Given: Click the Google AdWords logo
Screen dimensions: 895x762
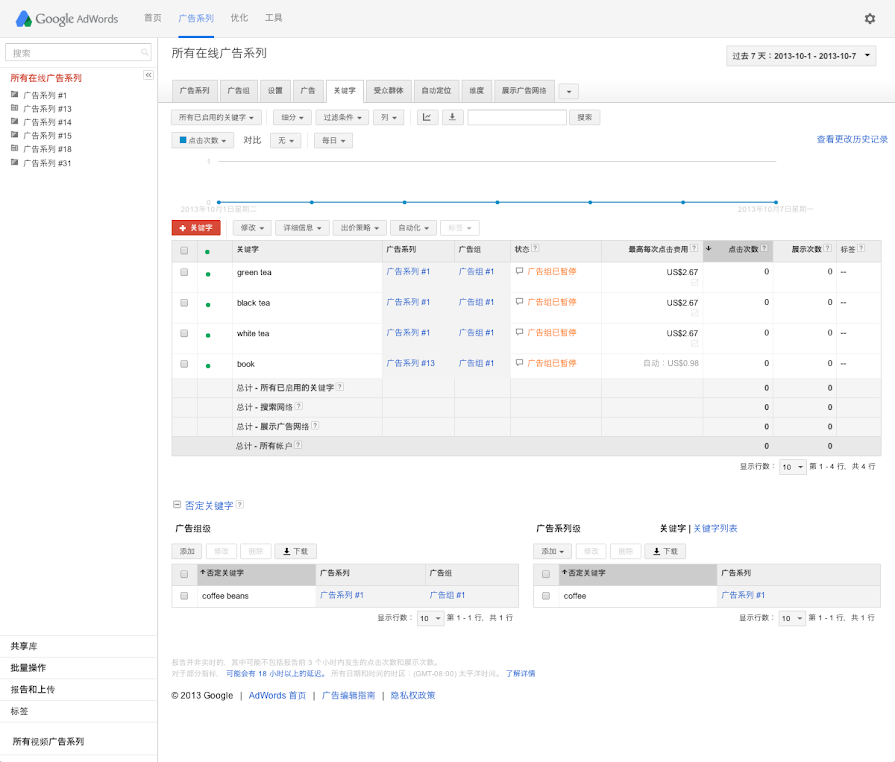Looking at the screenshot, I should coord(66,18).
